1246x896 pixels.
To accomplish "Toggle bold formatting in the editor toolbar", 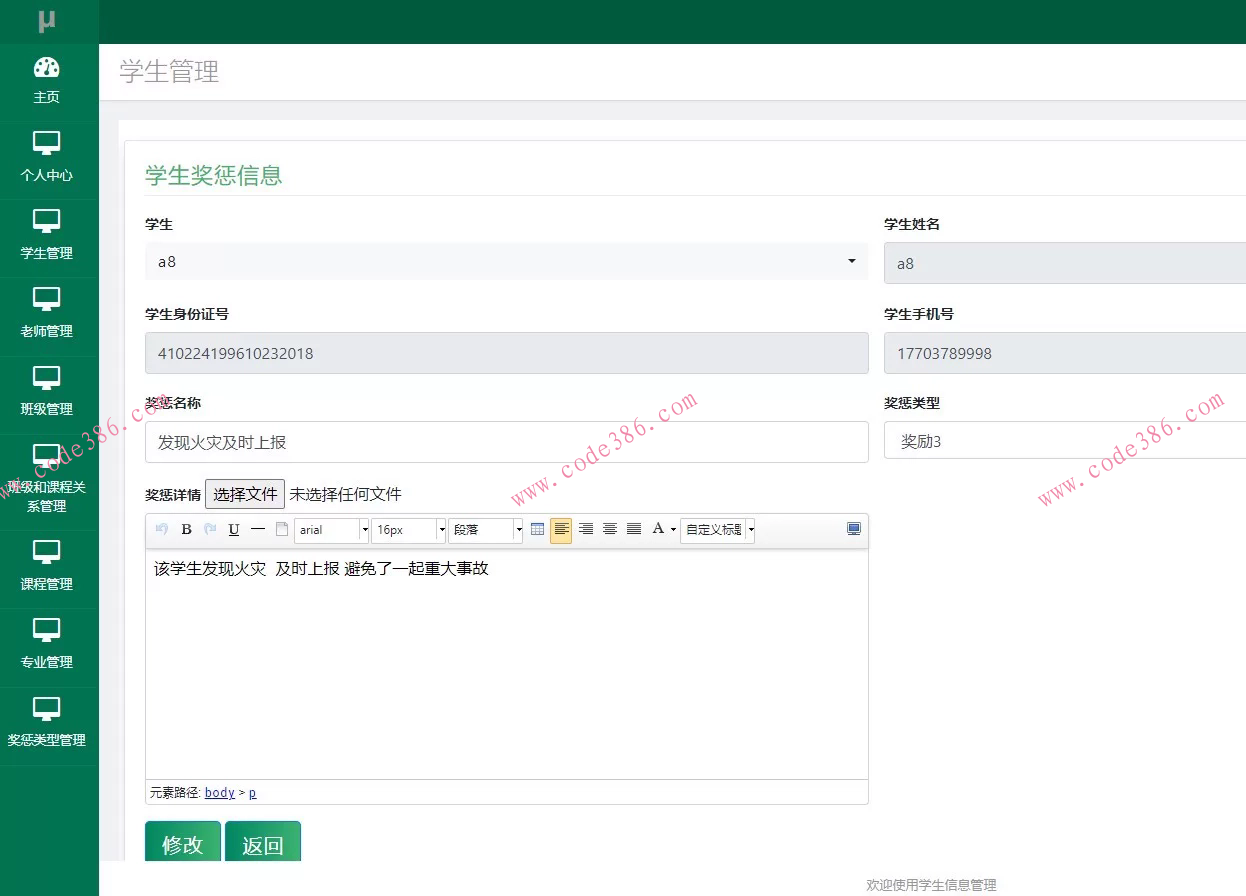I will click(186, 530).
